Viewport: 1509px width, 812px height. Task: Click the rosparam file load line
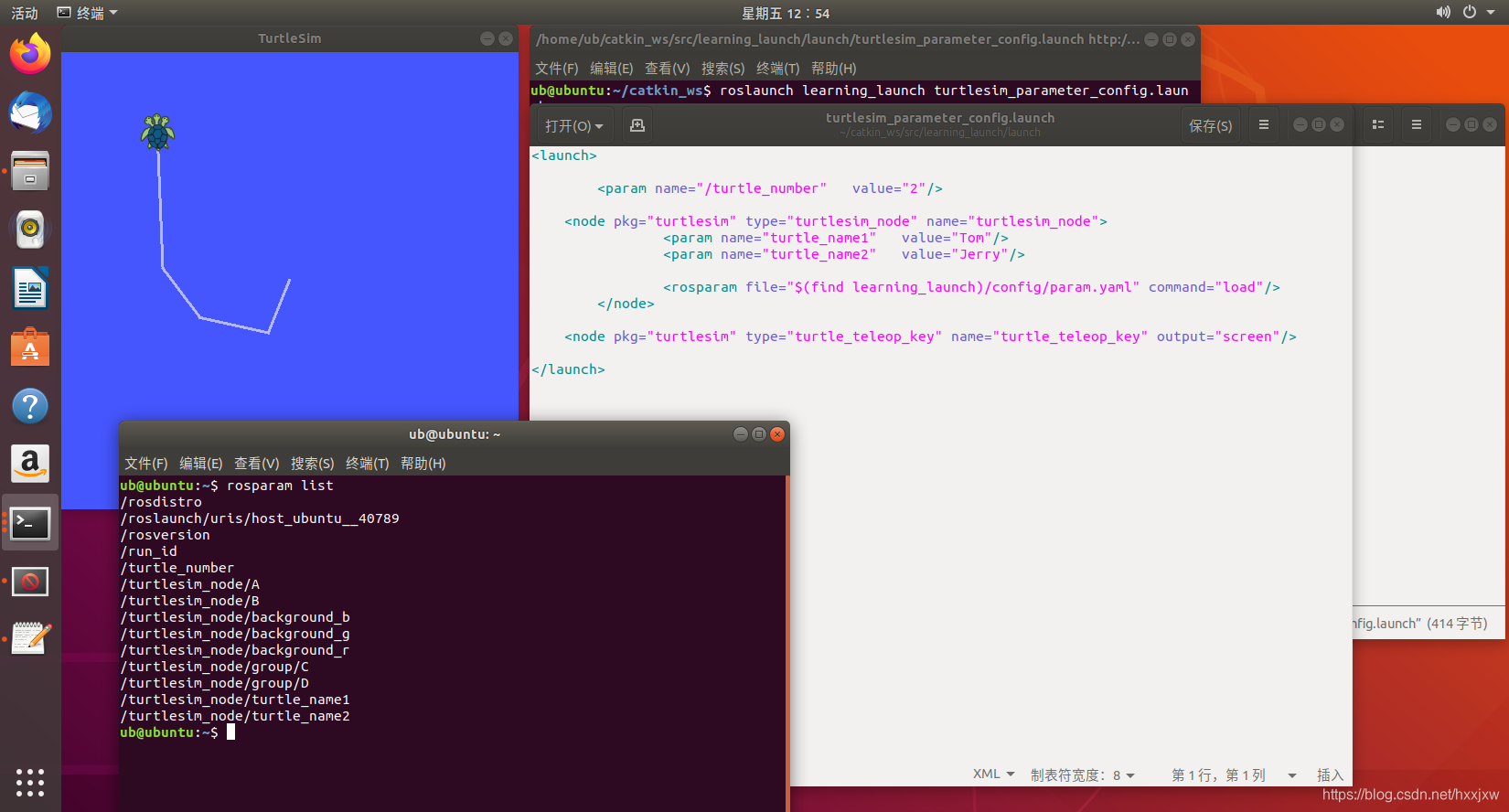click(x=971, y=287)
